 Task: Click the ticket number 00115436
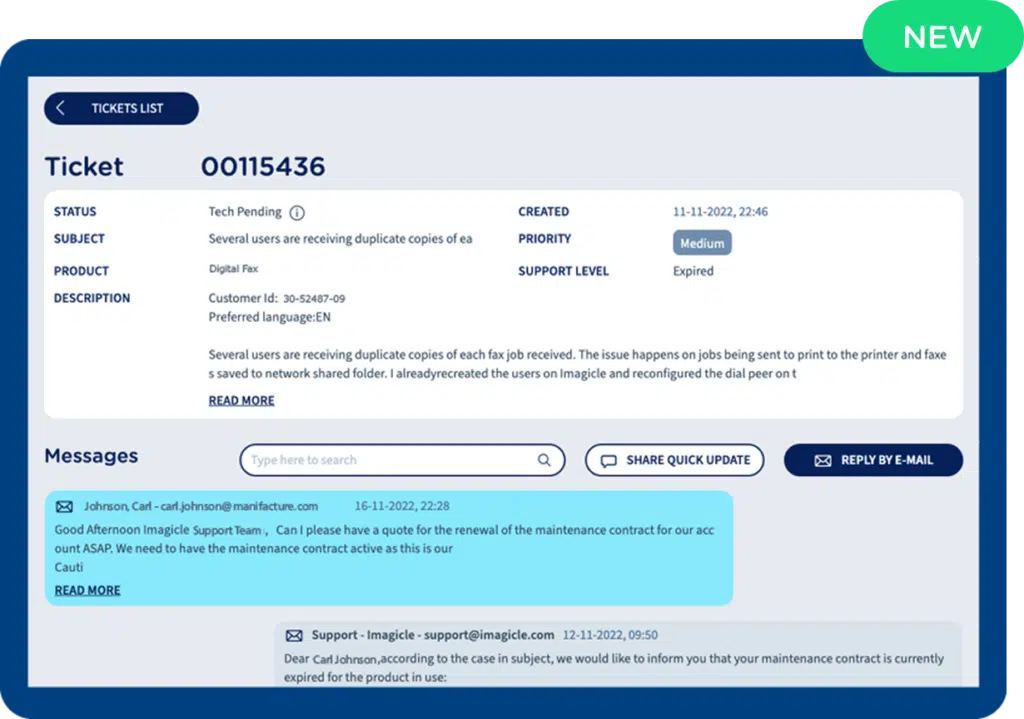(263, 166)
